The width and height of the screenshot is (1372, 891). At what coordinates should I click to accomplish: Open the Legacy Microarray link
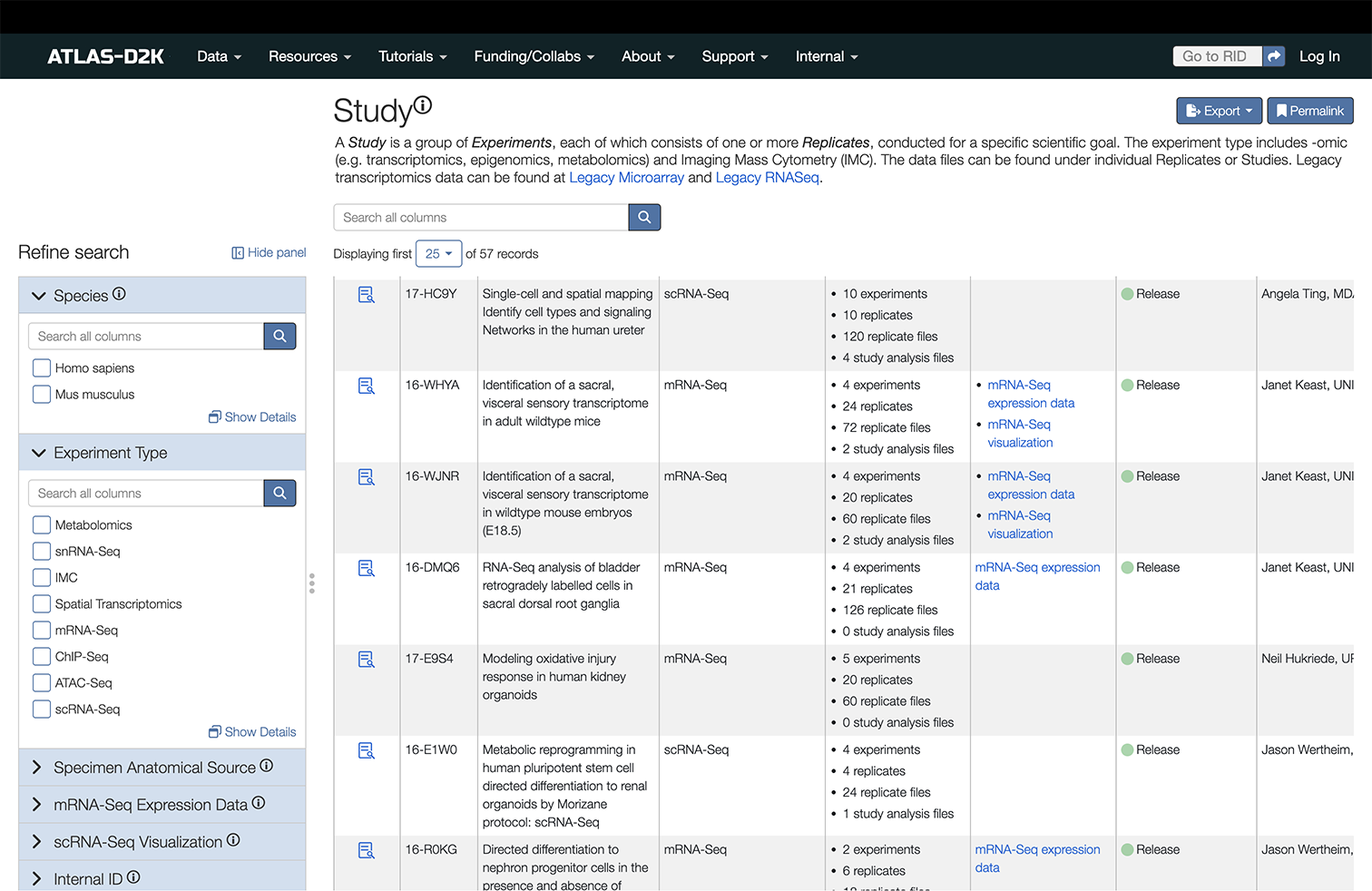click(x=626, y=178)
